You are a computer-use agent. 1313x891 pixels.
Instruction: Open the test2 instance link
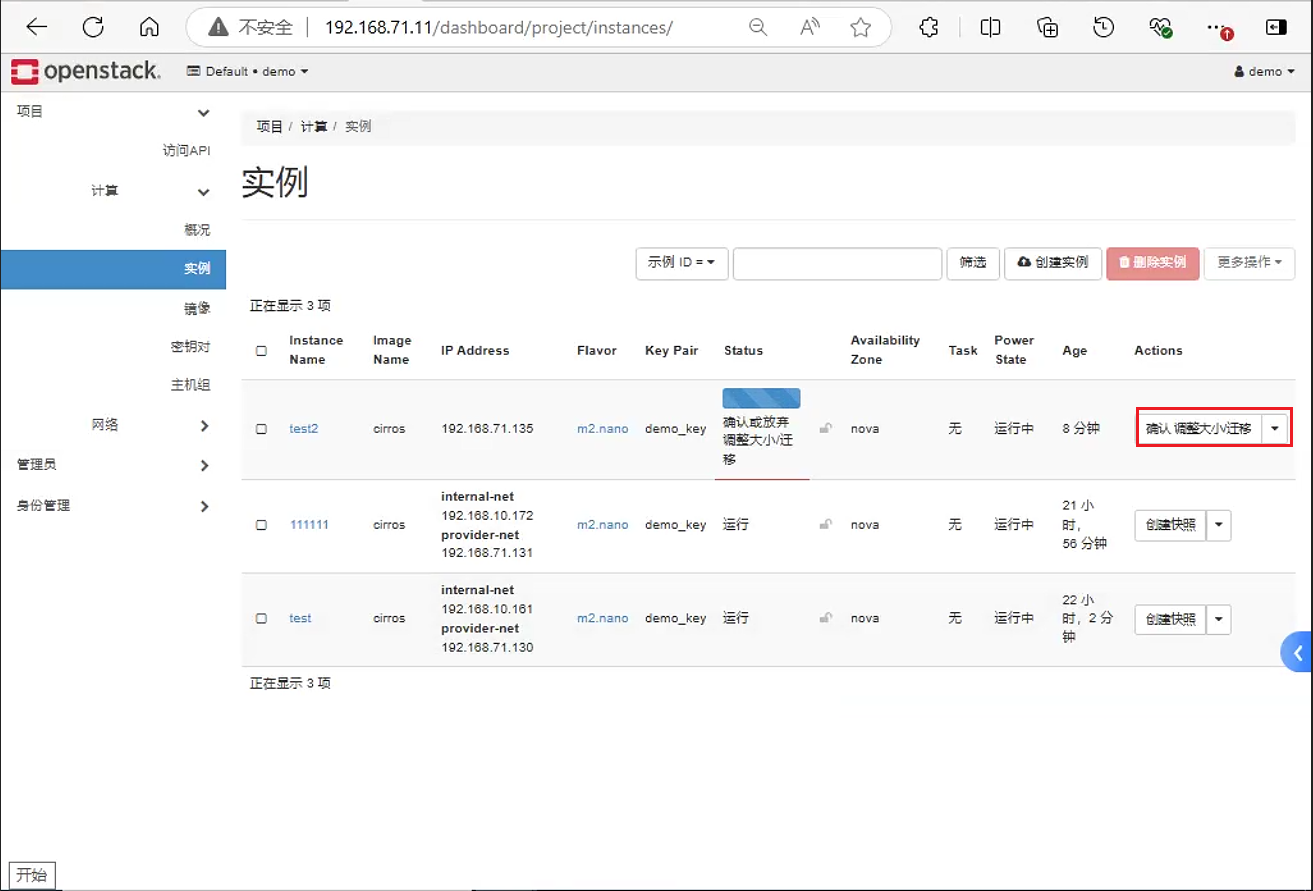point(303,429)
